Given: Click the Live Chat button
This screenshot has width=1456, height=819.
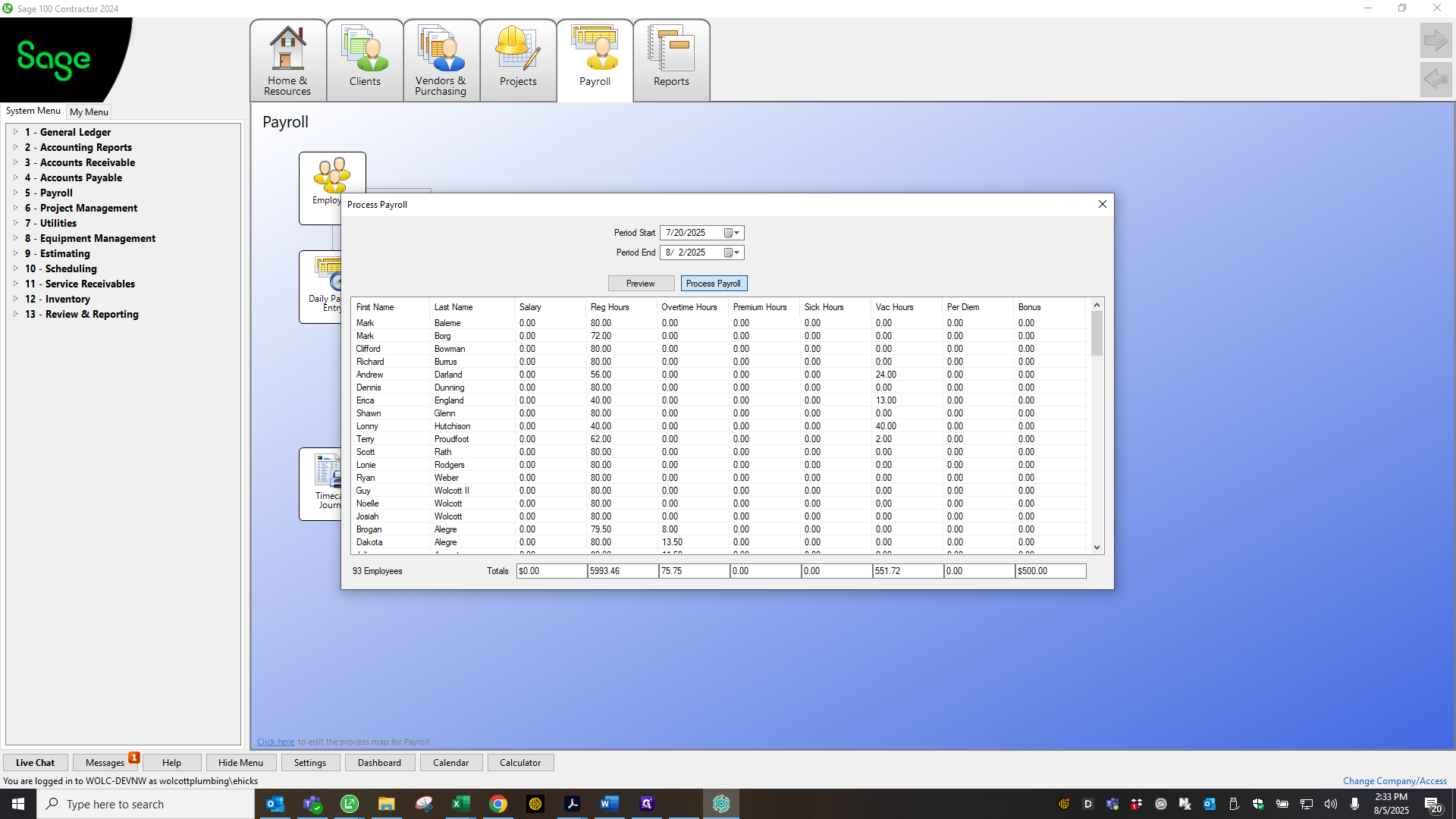Looking at the screenshot, I should tap(35, 763).
